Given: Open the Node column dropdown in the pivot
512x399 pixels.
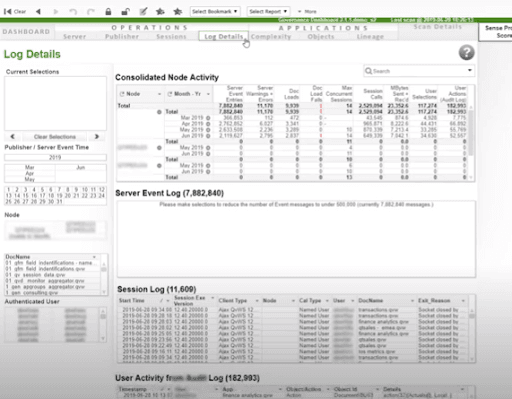Looking at the screenshot, I should [x=159, y=94].
